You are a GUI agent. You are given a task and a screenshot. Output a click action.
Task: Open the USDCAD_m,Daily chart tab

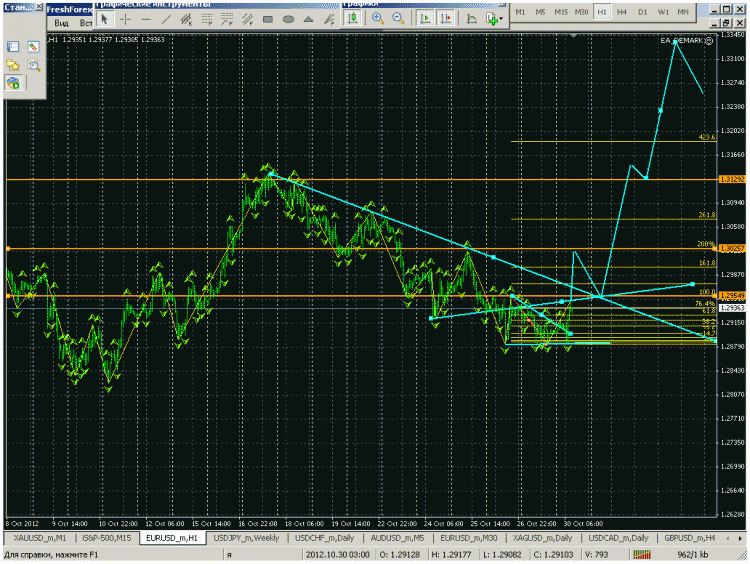(618, 538)
